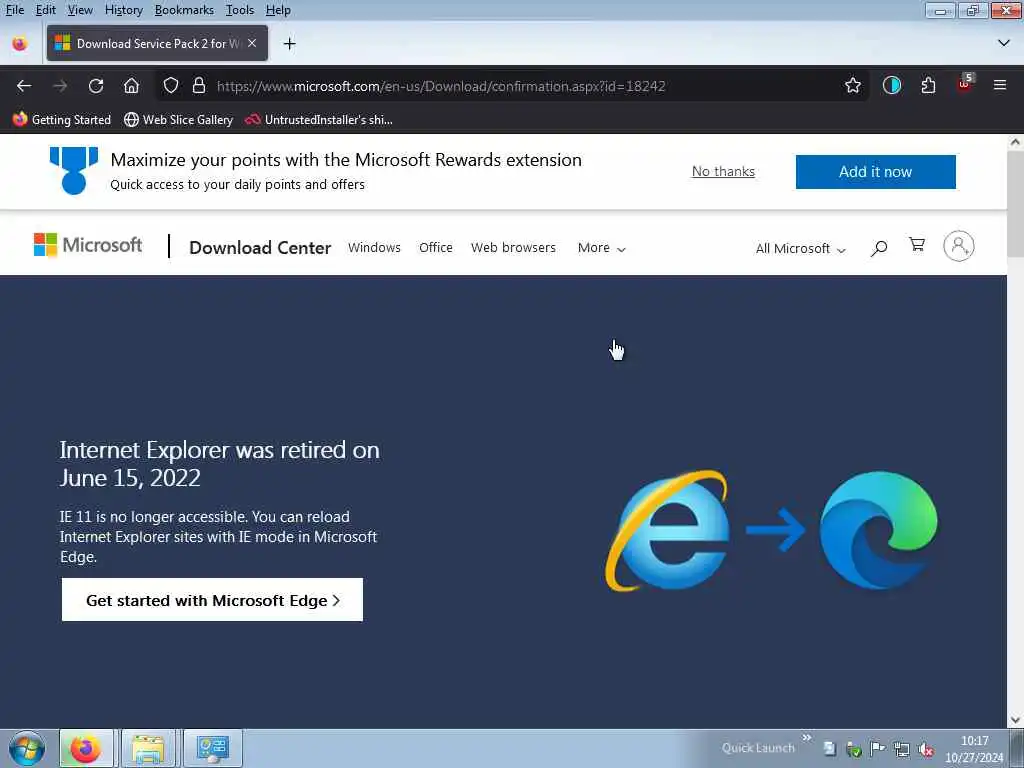Open the blue half-circle extension icon

[x=891, y=86]
